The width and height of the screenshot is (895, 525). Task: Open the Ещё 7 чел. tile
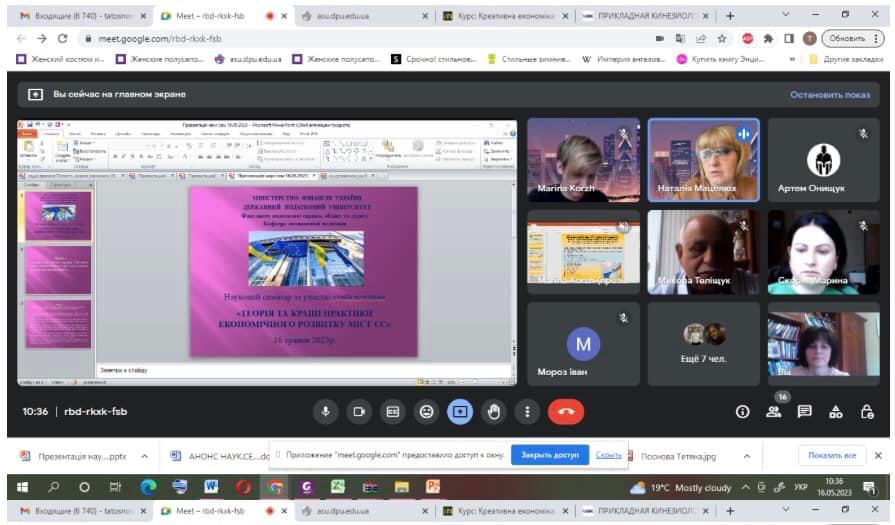(703, 344)
